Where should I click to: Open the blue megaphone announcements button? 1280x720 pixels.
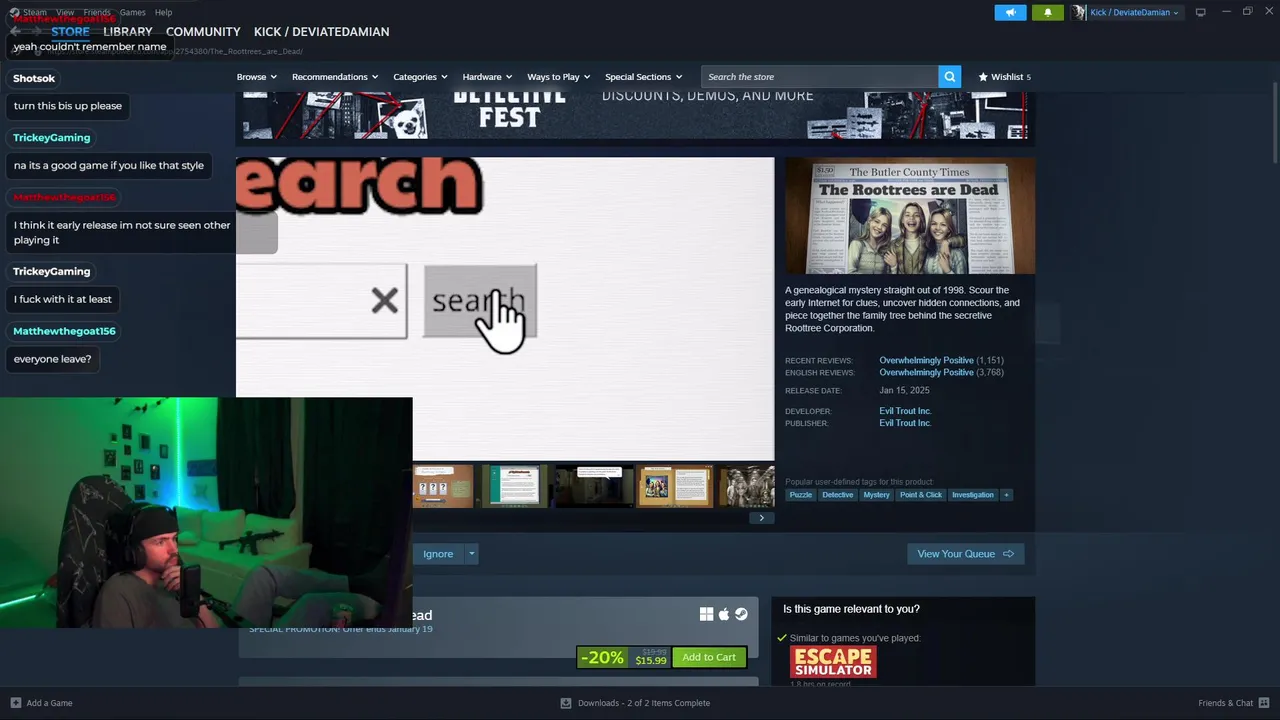coord(1010,12)
